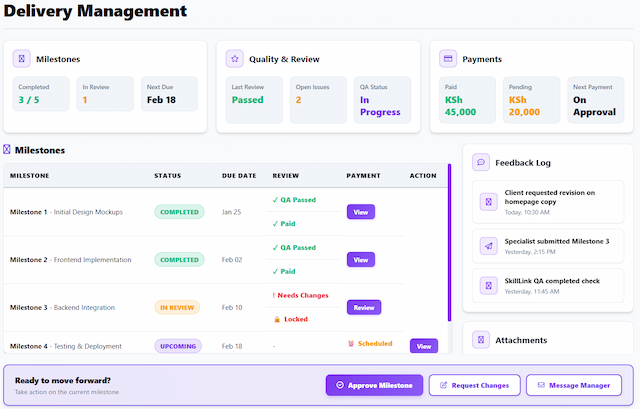Image resolution: width=640 pixels, height=409 pixels.
Task: Click send icon beside Specialist submitted Milestone 3
Action: (489, 246)
